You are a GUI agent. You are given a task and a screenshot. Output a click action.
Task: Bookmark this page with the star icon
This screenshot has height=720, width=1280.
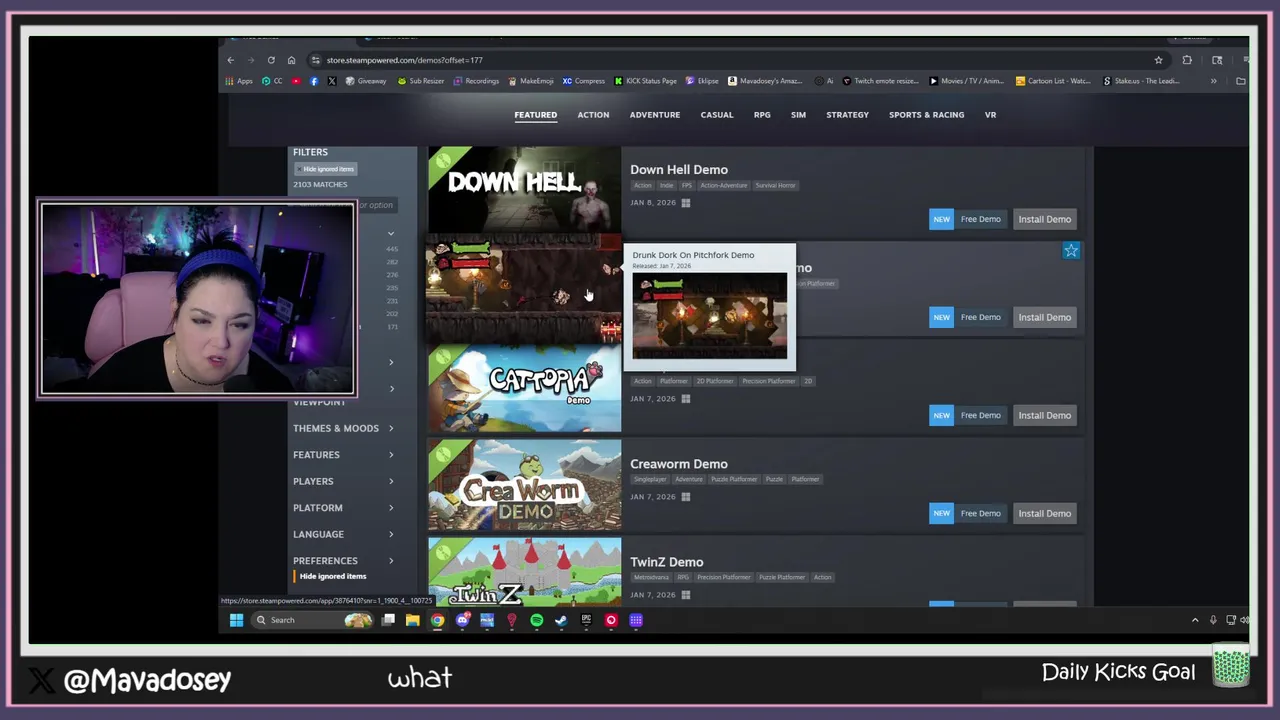[x=1158, y=60]
